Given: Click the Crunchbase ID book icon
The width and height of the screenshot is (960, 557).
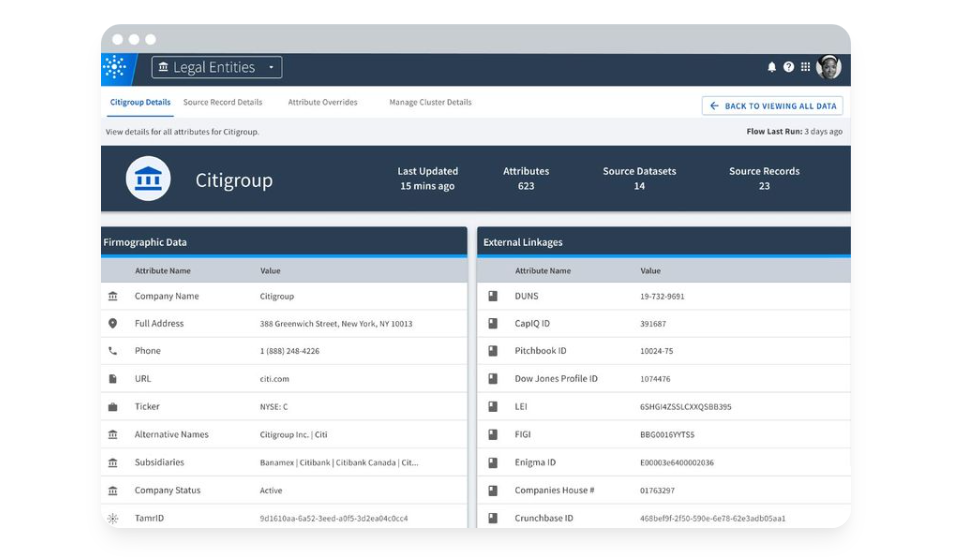Looking at the screenshot, I should pos(493,518).
